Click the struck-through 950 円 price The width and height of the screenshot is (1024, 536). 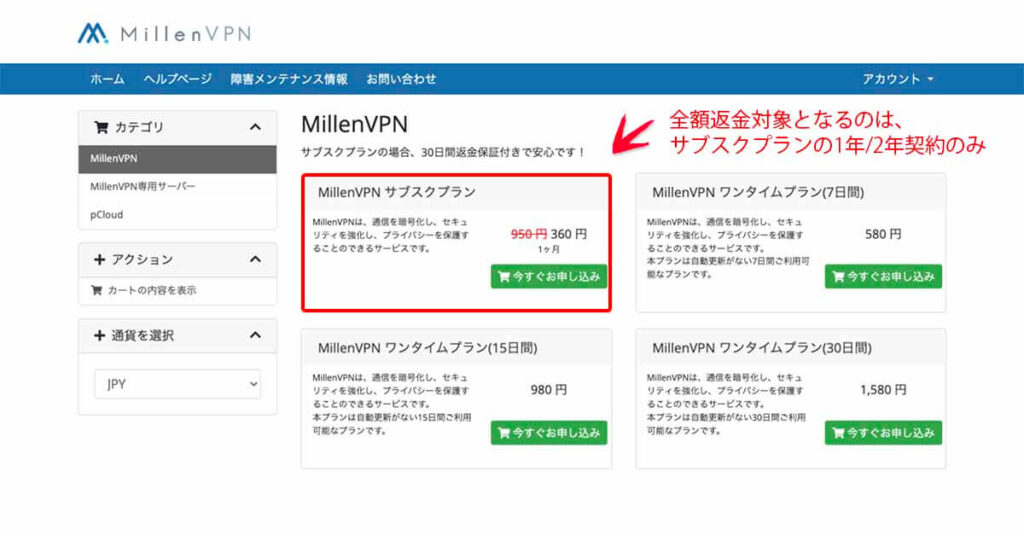528,234
